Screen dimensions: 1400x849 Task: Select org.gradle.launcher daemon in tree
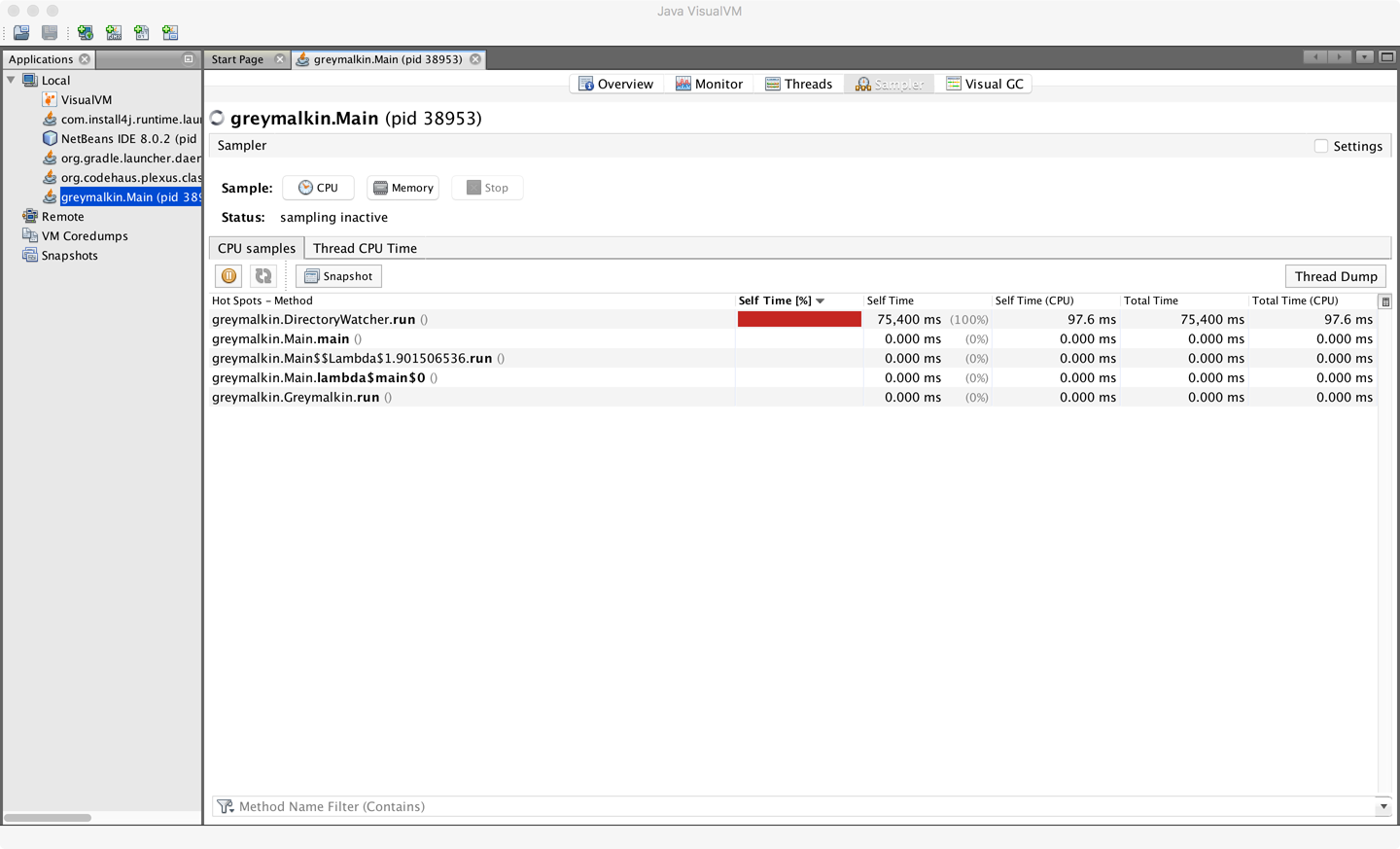tap(131, 159)
